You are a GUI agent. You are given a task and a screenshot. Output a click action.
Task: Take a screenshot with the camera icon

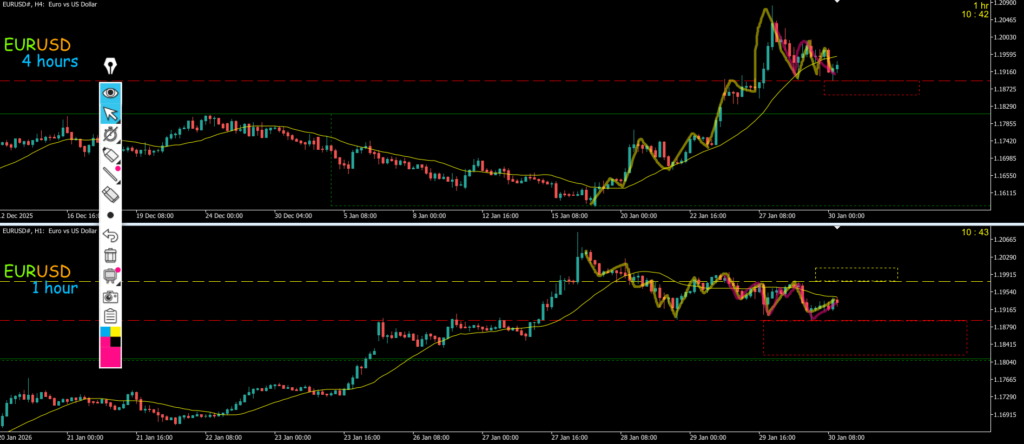pos(110,297)
